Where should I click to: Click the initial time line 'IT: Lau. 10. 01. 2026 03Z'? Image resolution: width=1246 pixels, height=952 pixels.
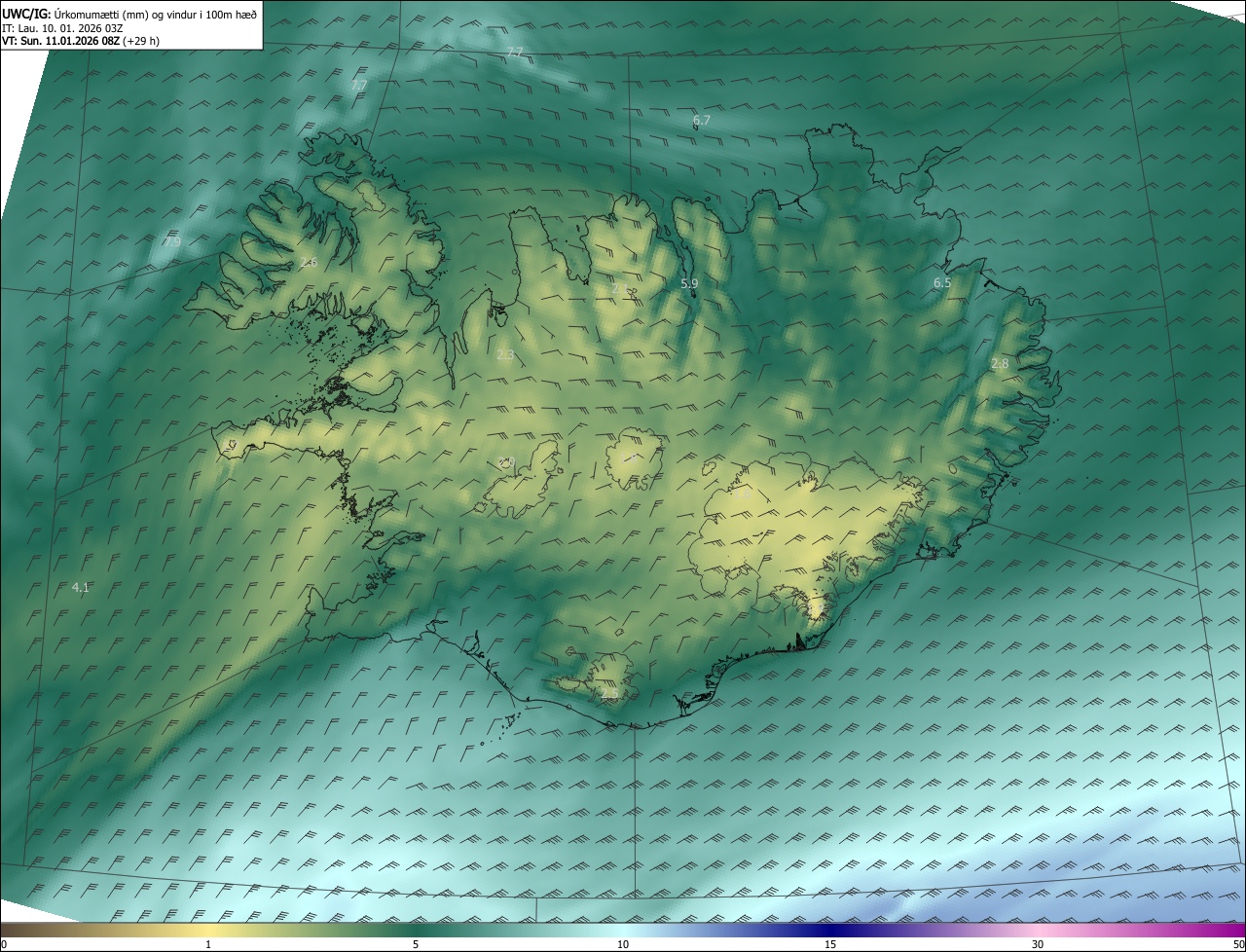click(62, 27)
